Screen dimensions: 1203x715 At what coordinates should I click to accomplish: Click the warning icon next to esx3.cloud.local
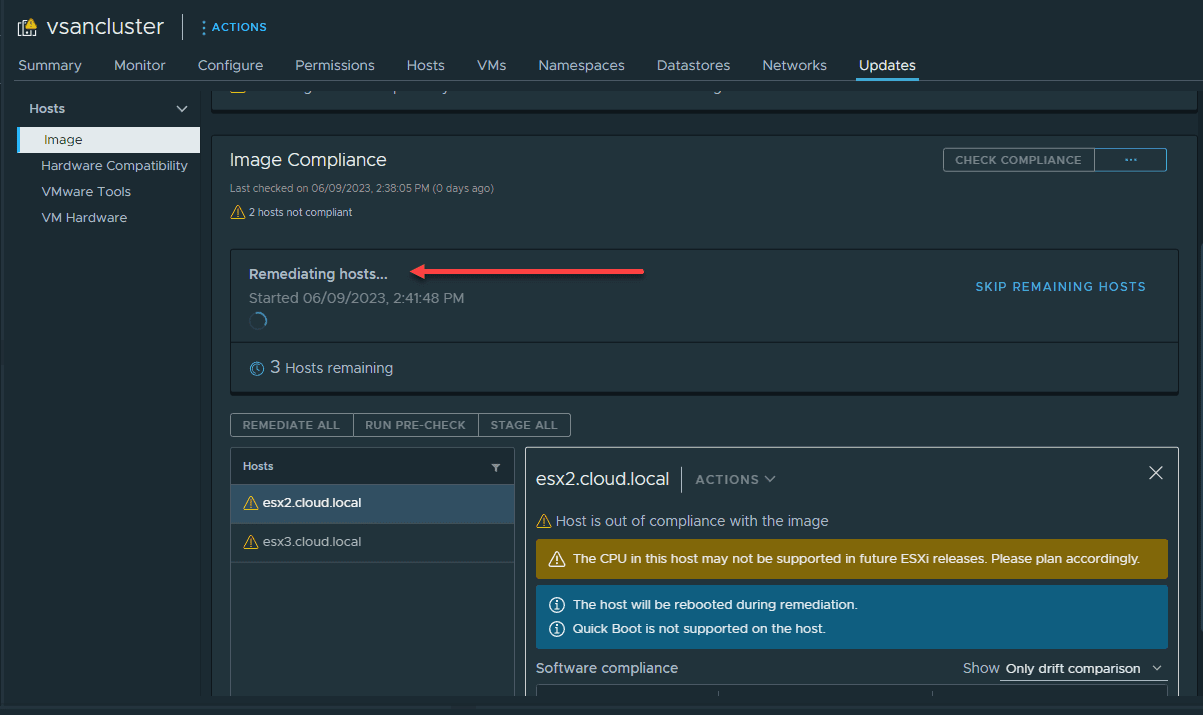tap(251, 542)
